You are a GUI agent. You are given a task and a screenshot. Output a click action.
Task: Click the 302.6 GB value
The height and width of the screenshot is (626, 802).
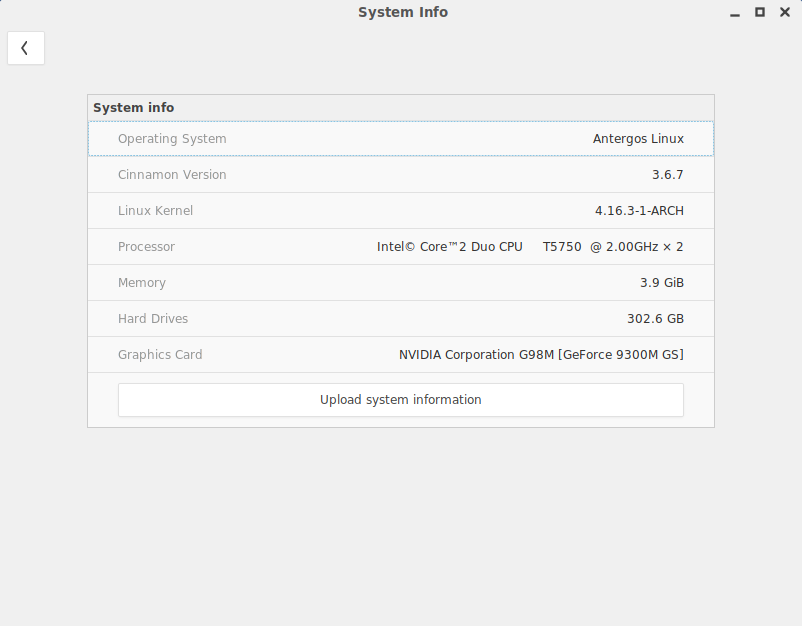pyautogui.click(x=655, y=319)
